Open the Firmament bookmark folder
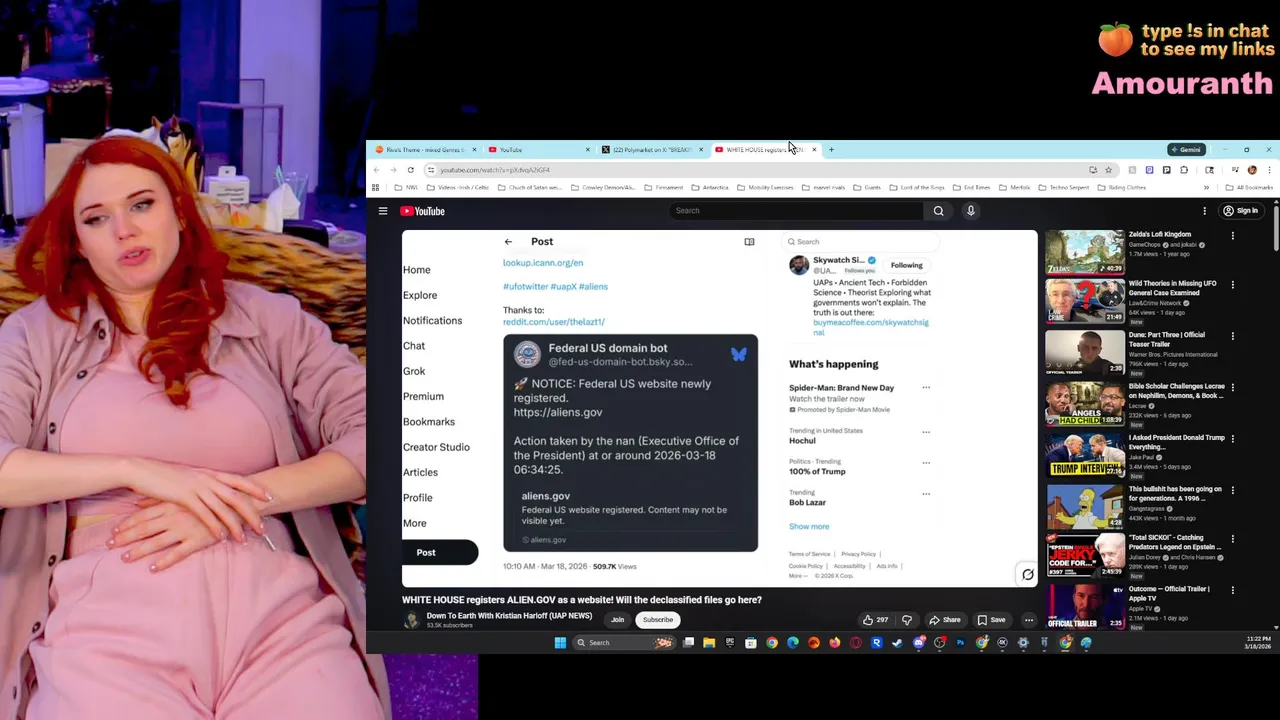Viewport: 1280px width, 720px height. click(663, 187)
